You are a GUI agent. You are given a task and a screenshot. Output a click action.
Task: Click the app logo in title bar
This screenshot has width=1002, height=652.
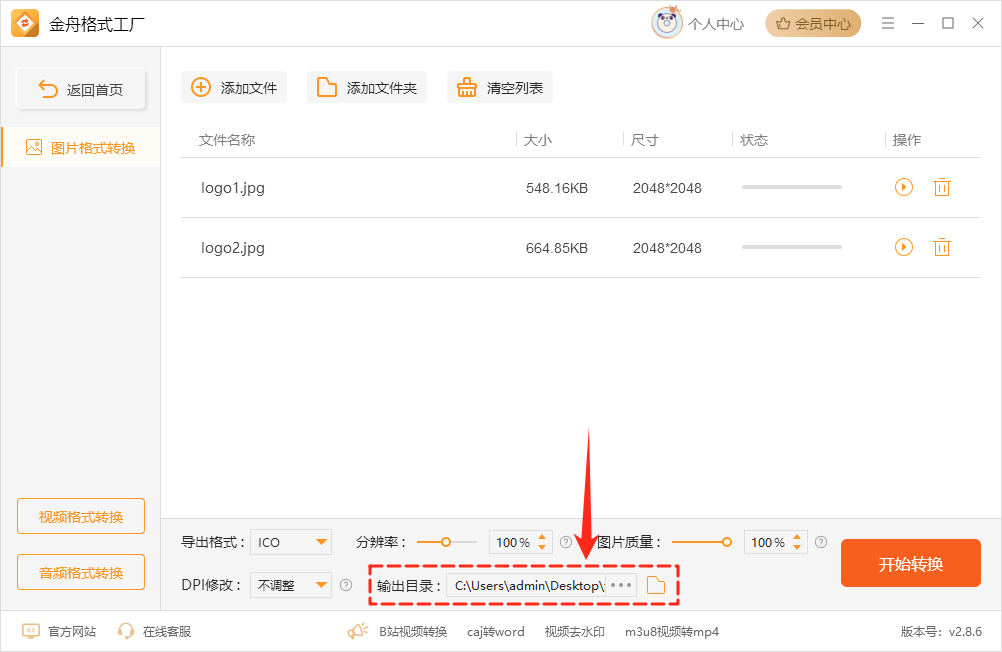pos(25,22)
